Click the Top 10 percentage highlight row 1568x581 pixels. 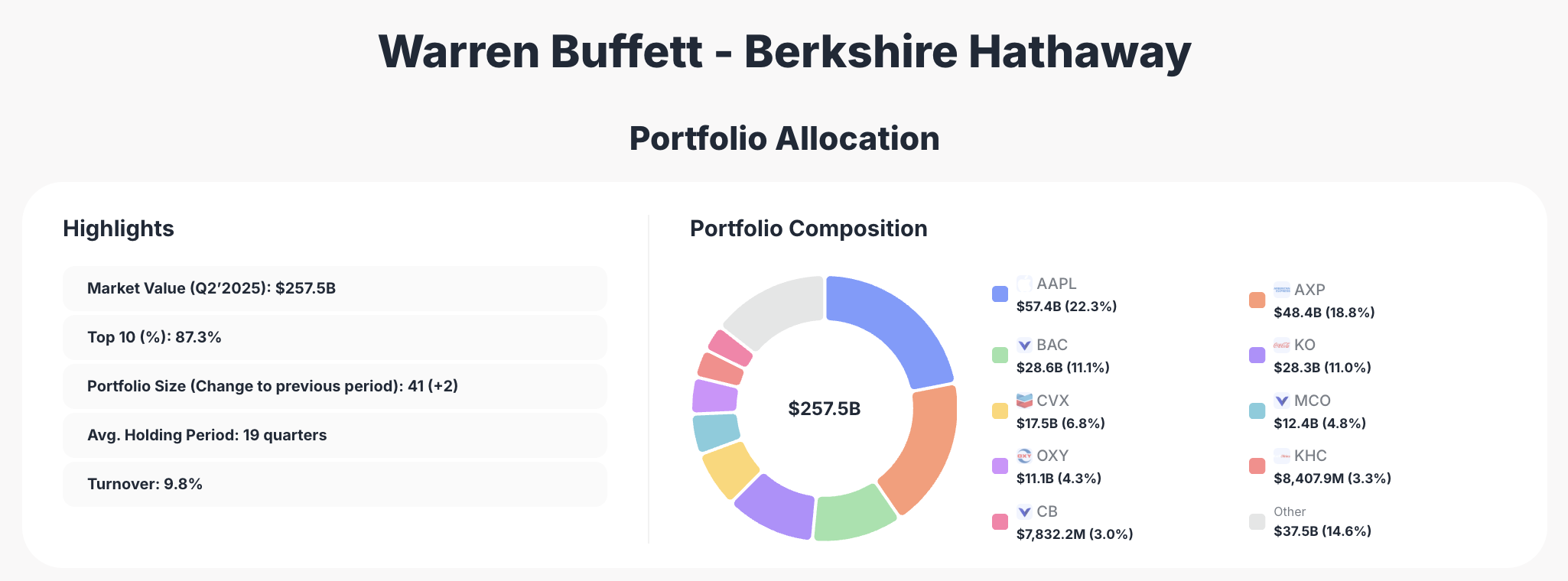[335, 337]
